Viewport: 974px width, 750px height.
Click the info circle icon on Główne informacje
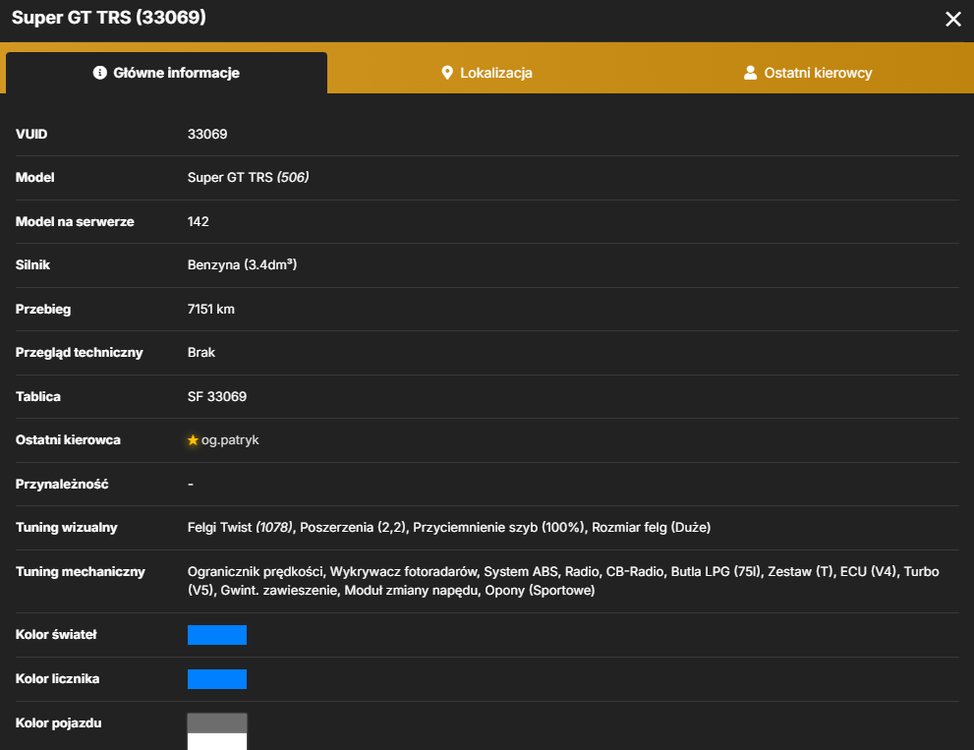99,73
